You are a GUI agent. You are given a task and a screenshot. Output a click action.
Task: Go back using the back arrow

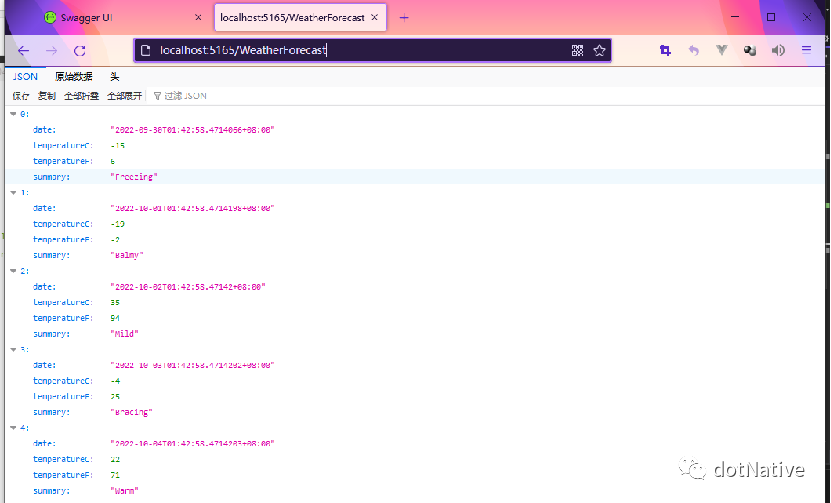(23, 51)
